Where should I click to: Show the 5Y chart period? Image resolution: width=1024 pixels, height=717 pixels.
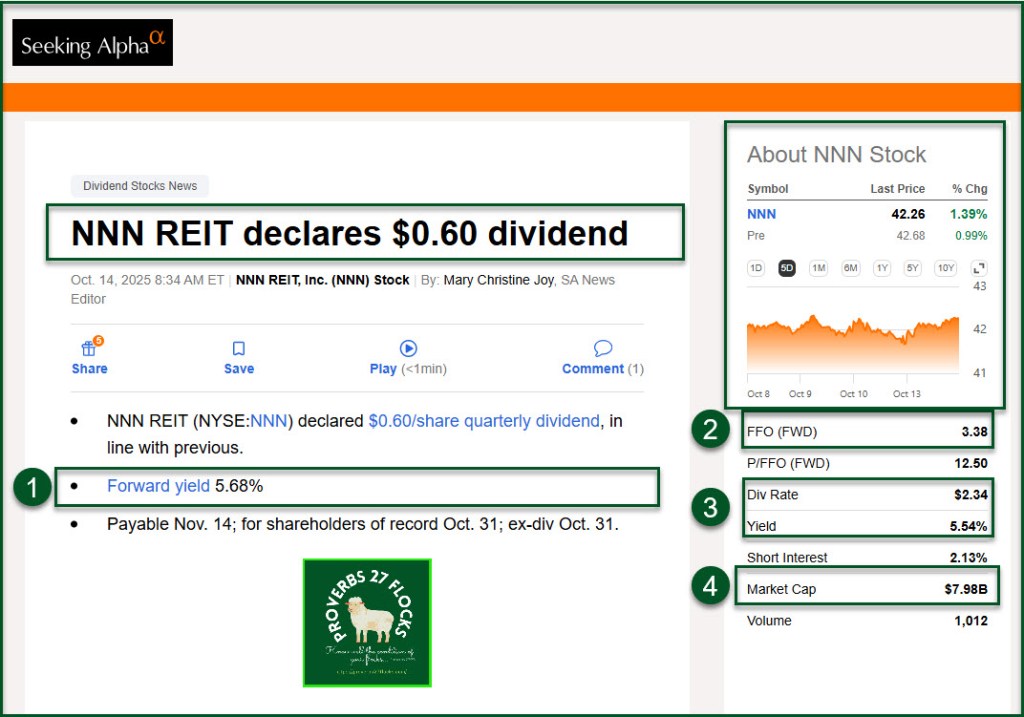tap(913, 268)
